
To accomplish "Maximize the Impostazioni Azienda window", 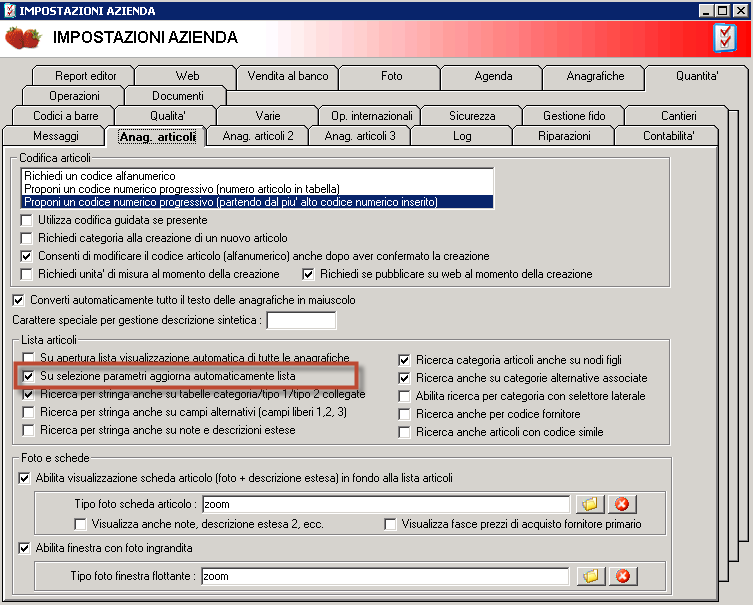I will tap(722, 11).
